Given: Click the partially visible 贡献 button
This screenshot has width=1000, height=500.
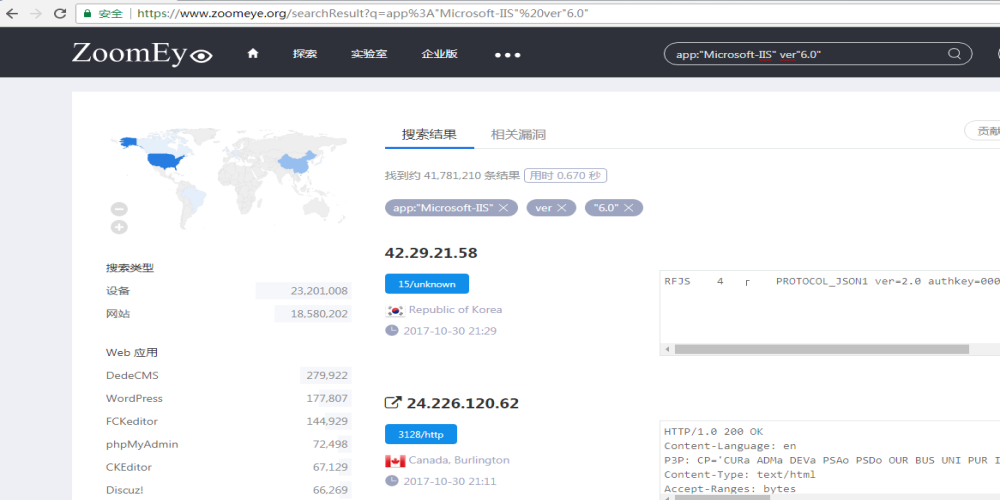Looking at the screenshot, I should pos(982,131).
